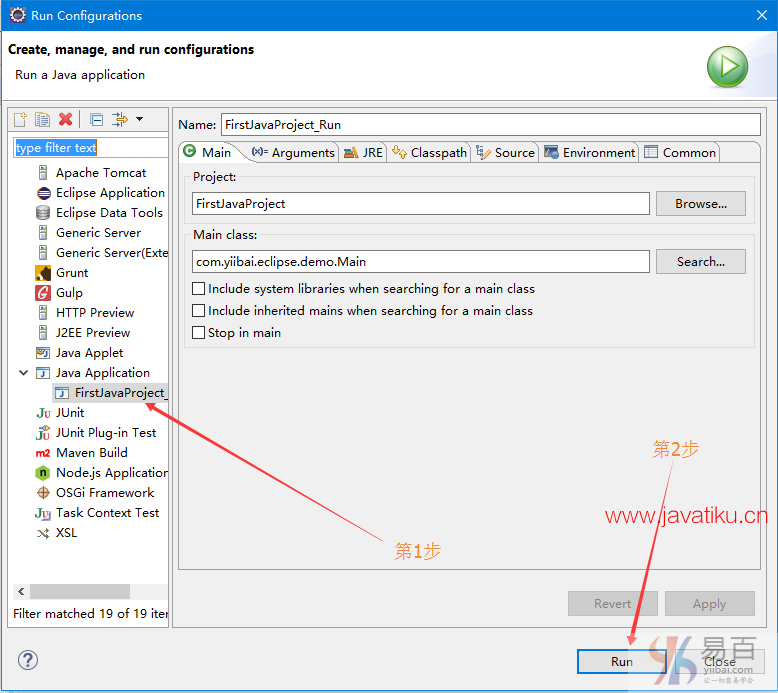Select the Maven Build configuration type
The height and width of the screenshot is (693, 778).
(91, 453)
